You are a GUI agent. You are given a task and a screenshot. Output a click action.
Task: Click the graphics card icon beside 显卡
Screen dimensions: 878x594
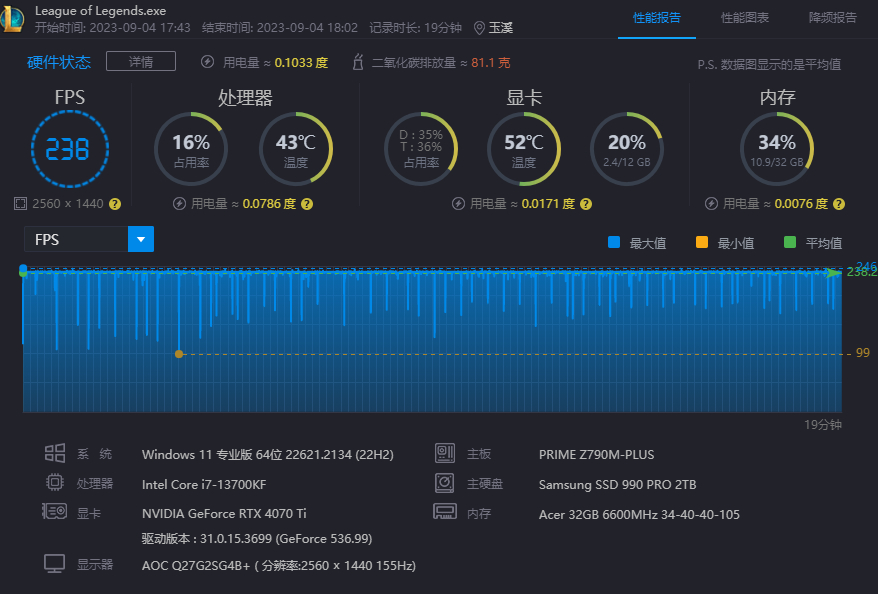coord(55,511)
